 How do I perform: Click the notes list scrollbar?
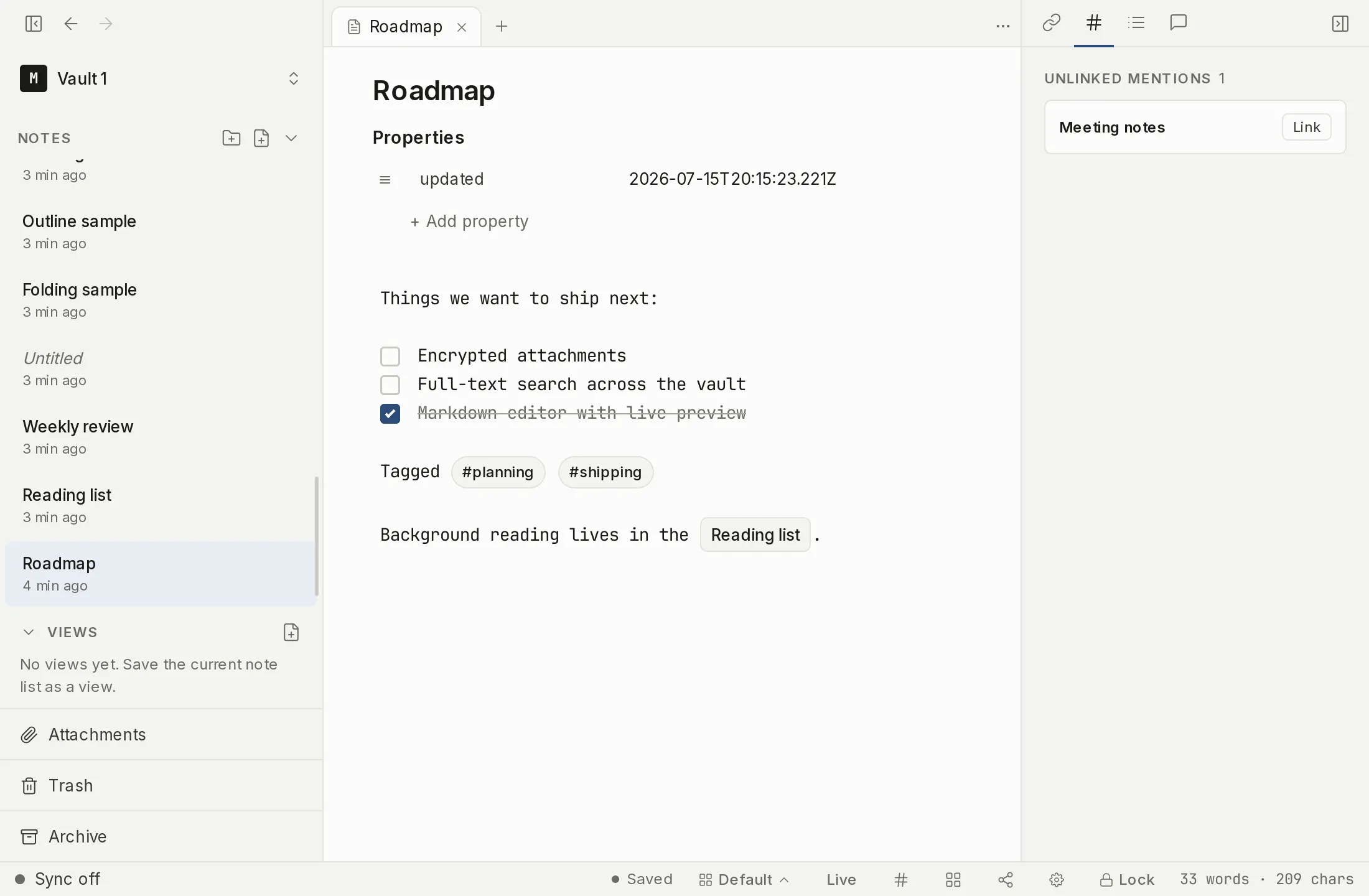317,536
